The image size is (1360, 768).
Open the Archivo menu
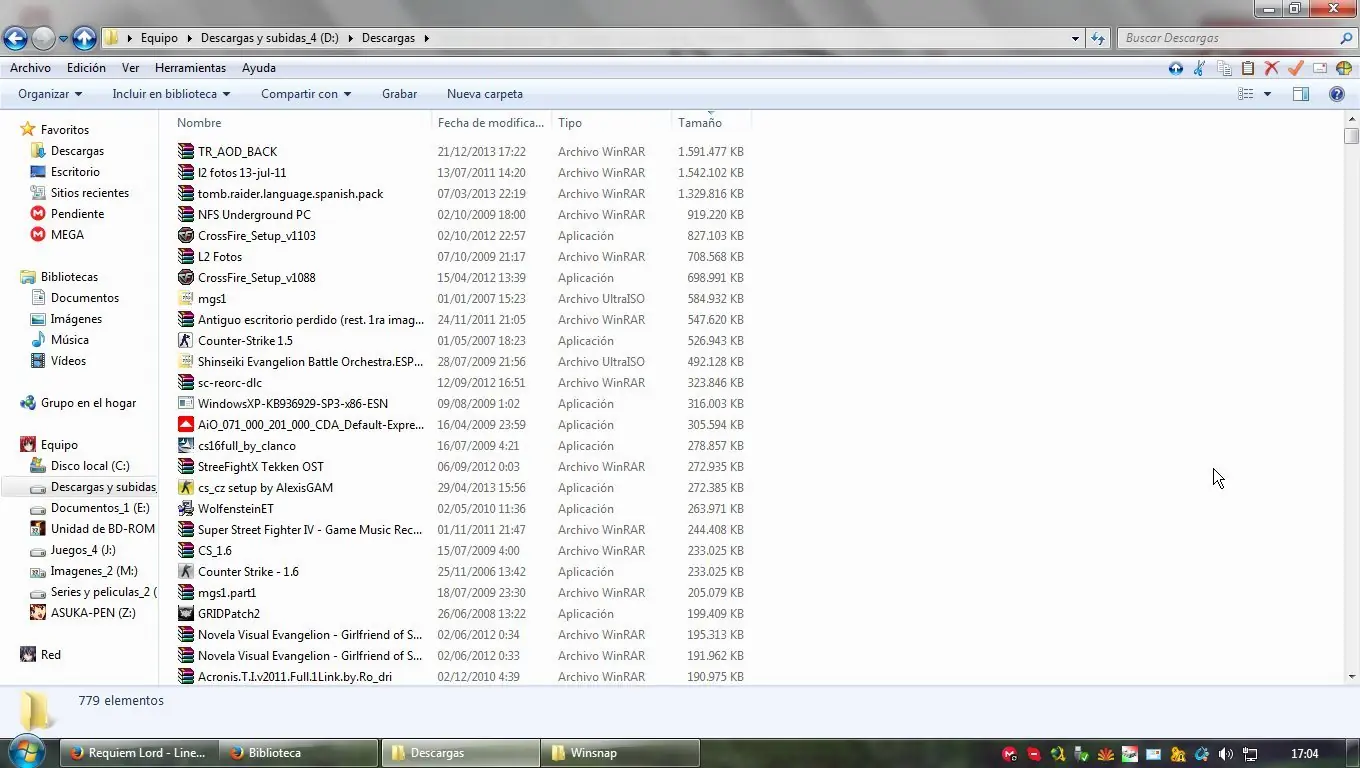pos(30,68)
